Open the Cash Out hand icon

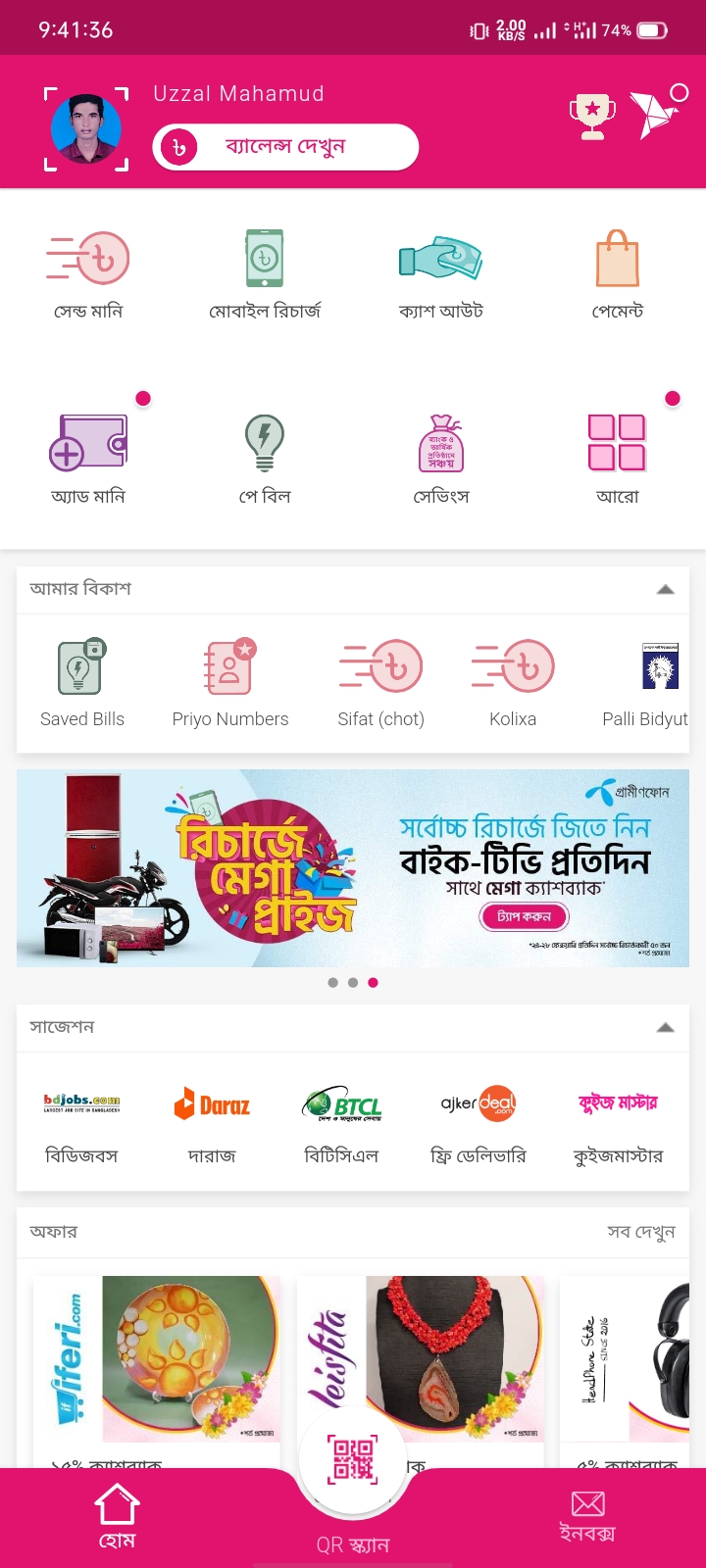point(440,259)
